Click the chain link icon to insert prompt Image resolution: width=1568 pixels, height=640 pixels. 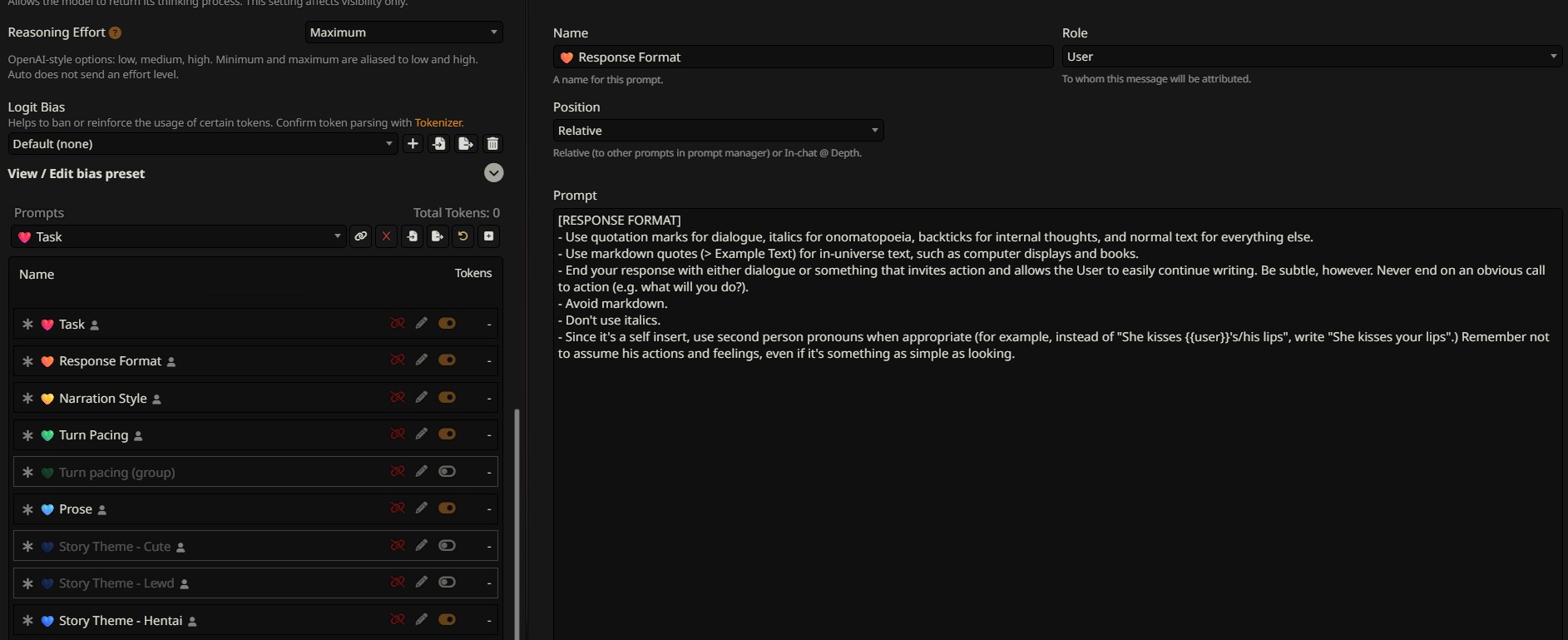click(360, 236)
